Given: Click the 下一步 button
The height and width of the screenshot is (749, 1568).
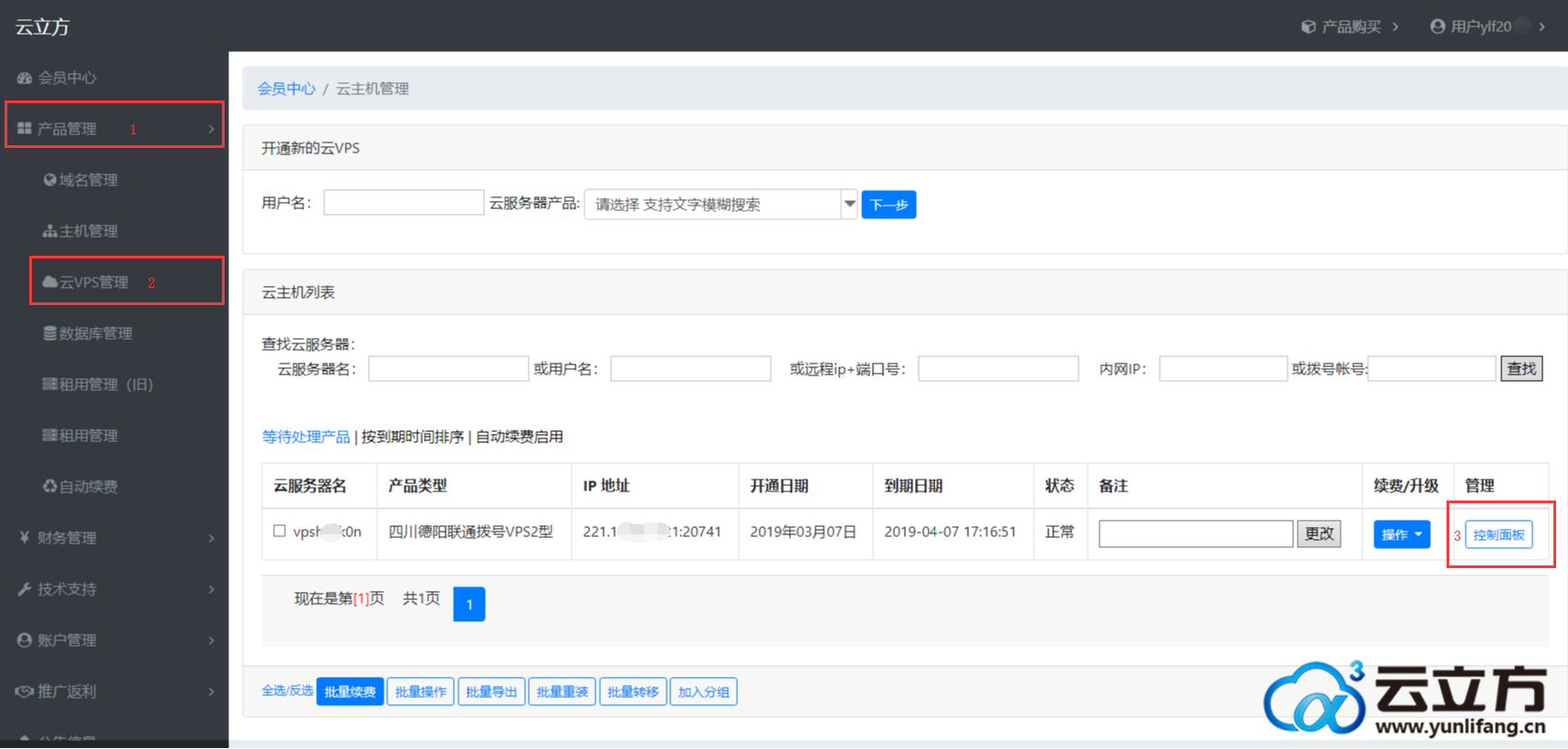Looking at the screenshot, I should [x=889, y=205].
